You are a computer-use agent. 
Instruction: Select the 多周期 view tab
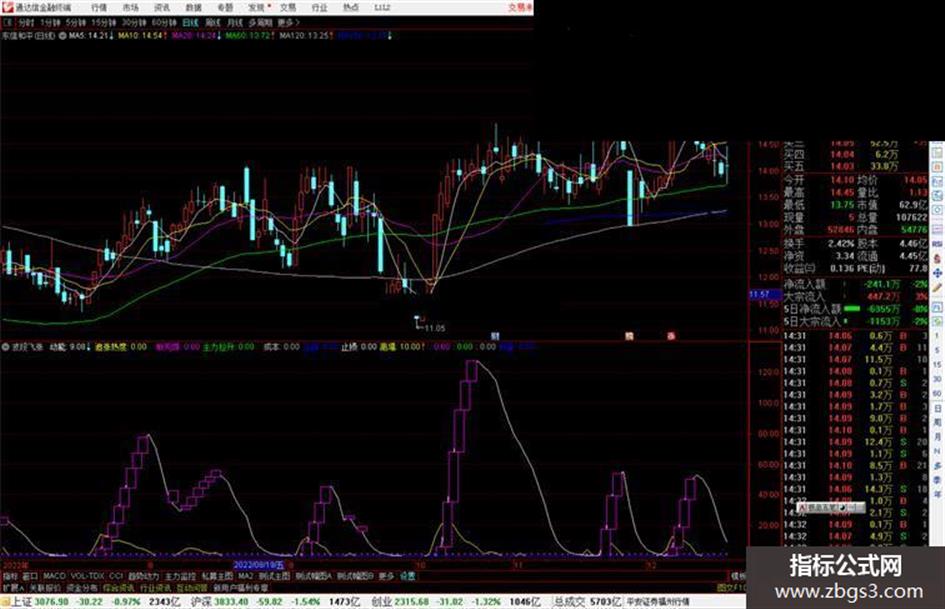(260, 22)
